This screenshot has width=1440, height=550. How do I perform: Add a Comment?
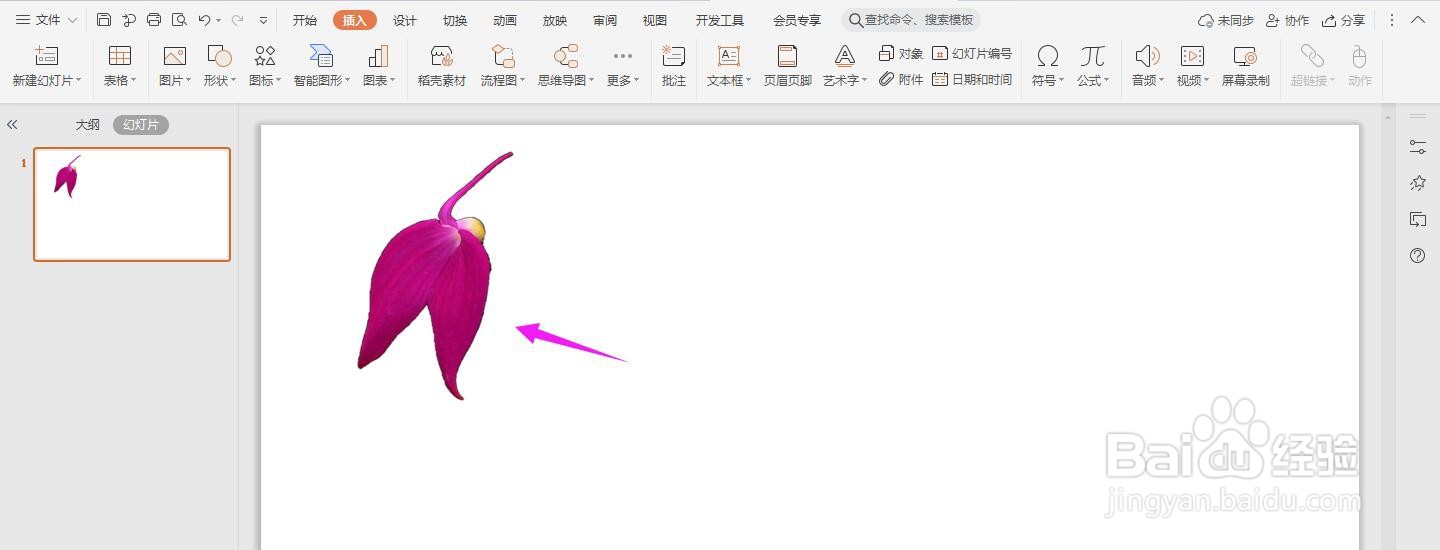pos(674,65)
